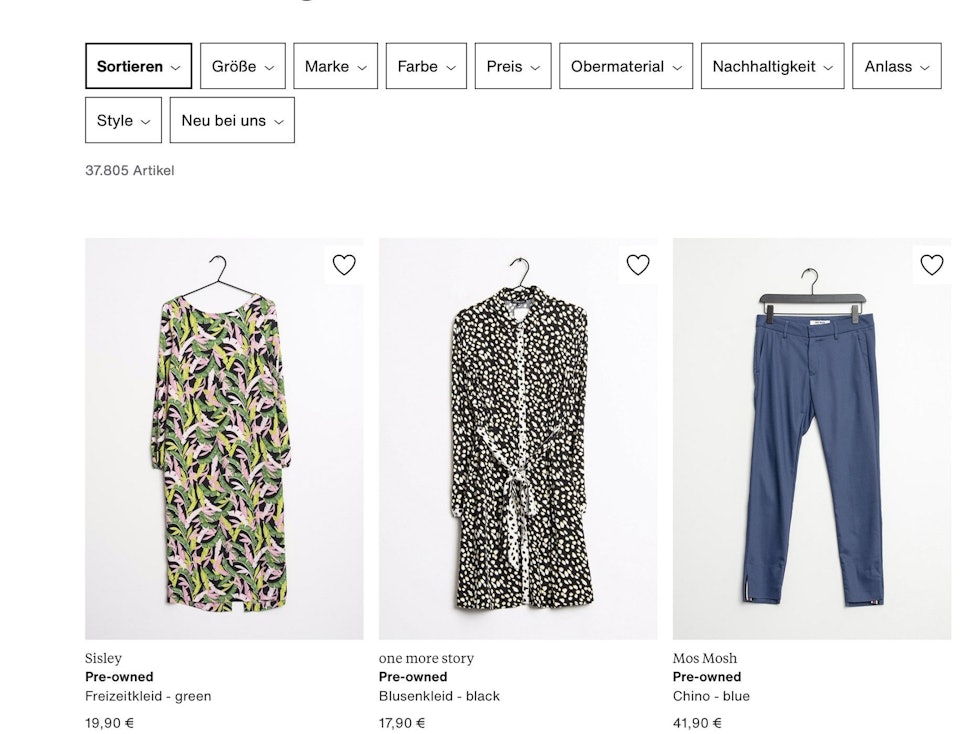Open the Style filter dropdown
979x734 pixels.
122,120
